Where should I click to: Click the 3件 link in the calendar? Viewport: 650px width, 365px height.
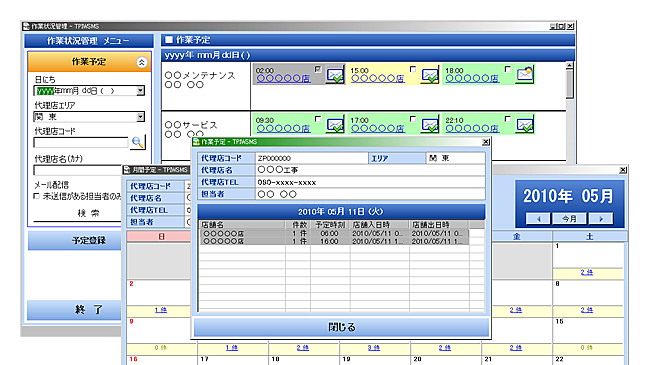tap(374, 348)
